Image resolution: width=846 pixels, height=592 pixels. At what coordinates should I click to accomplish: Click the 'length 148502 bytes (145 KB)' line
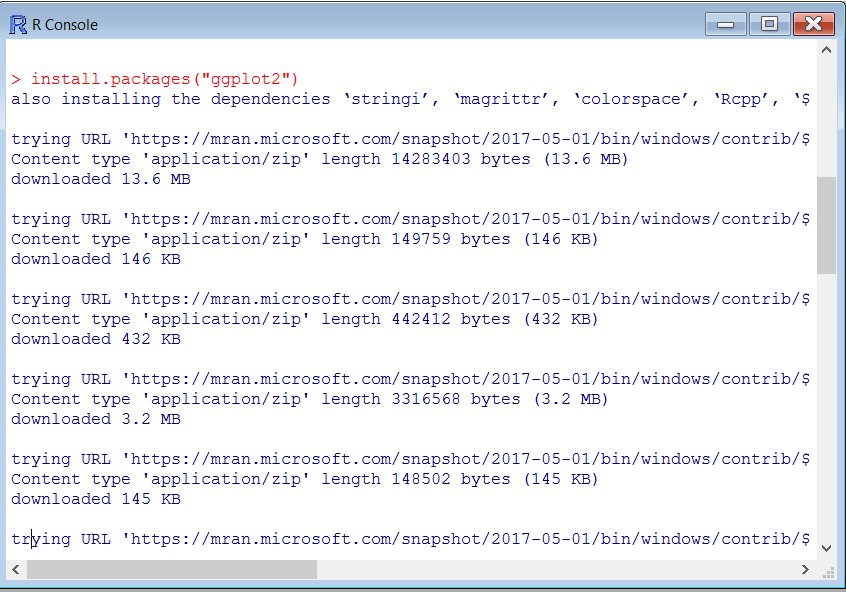pyautogui.click(x=304, y=479)
